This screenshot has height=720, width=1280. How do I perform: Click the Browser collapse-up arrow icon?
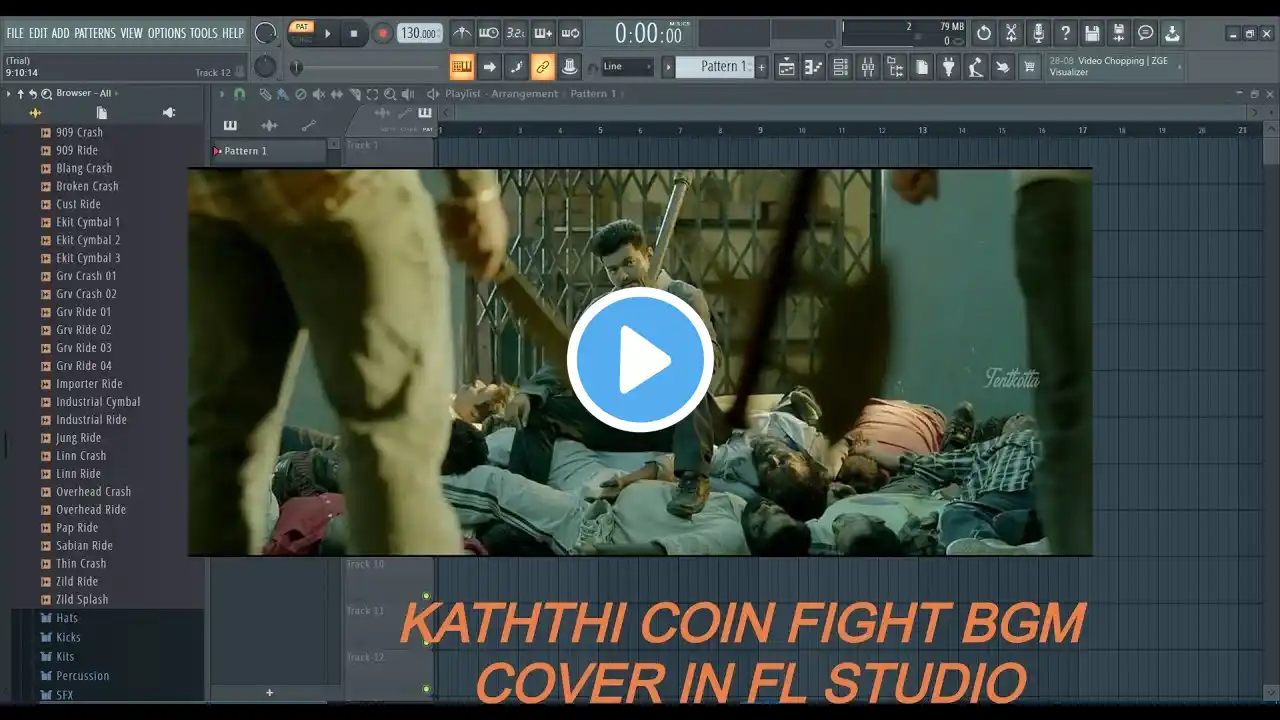coord(20,93)
